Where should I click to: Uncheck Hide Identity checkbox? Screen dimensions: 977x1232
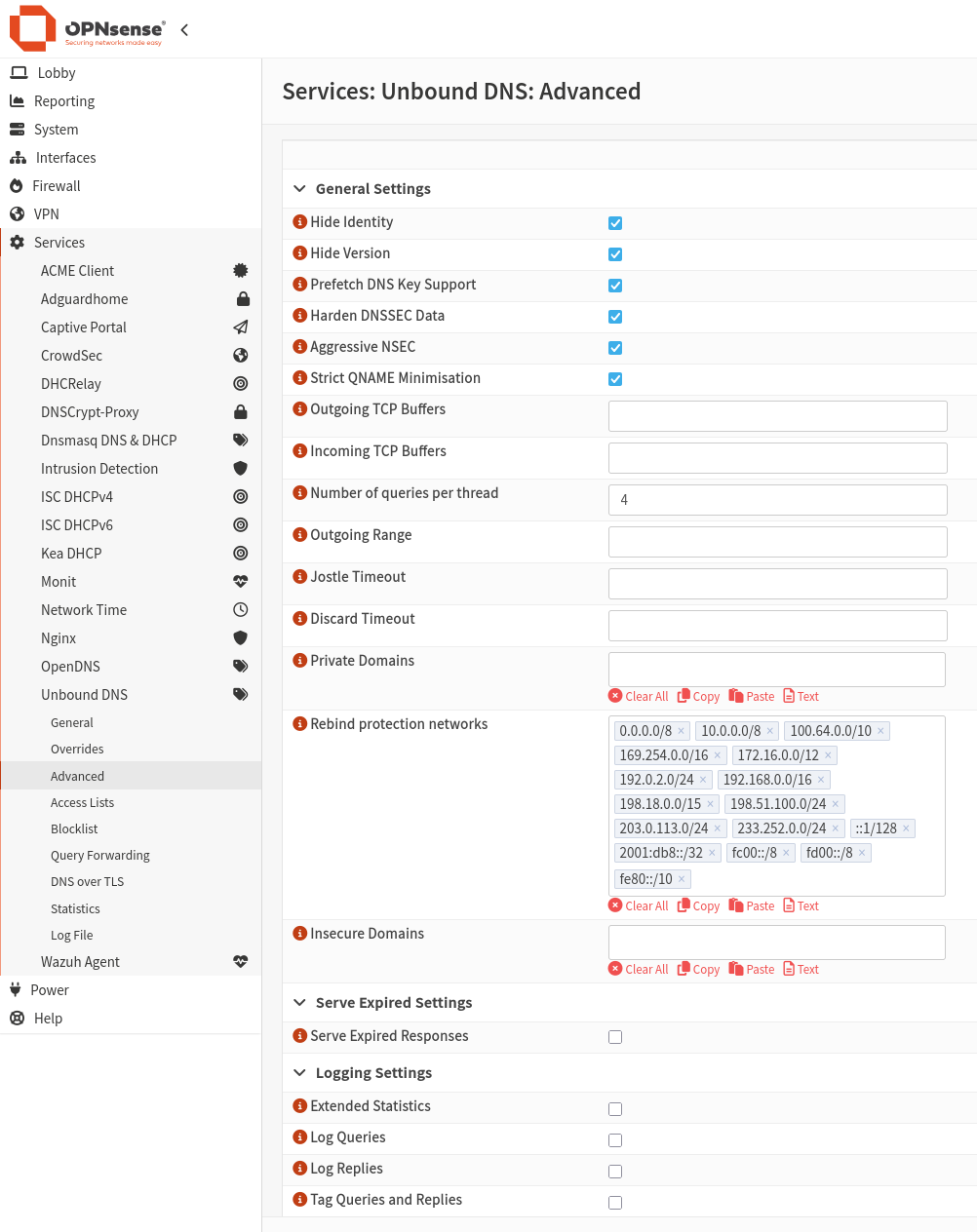(615, 223)
